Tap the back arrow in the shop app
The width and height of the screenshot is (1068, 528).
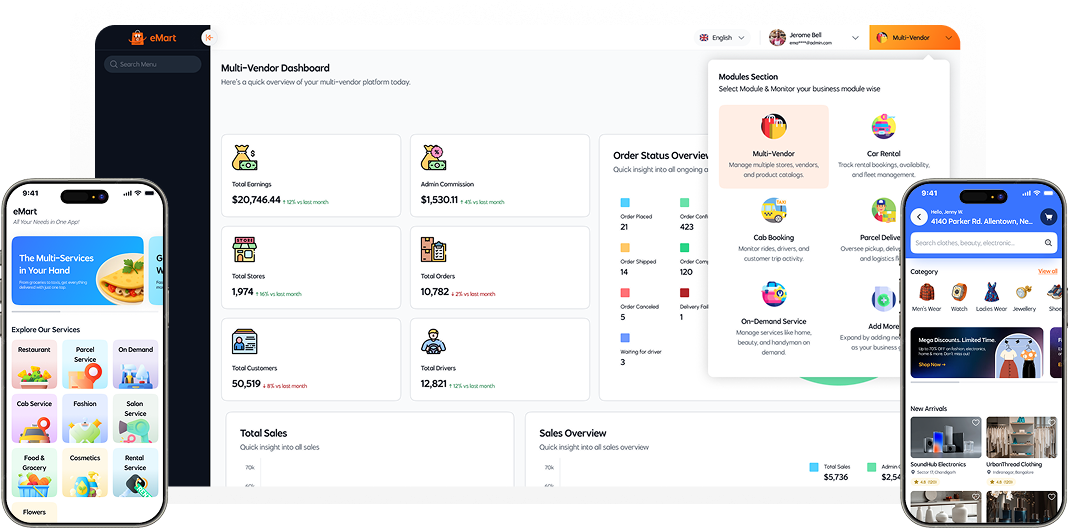point(918,217)
